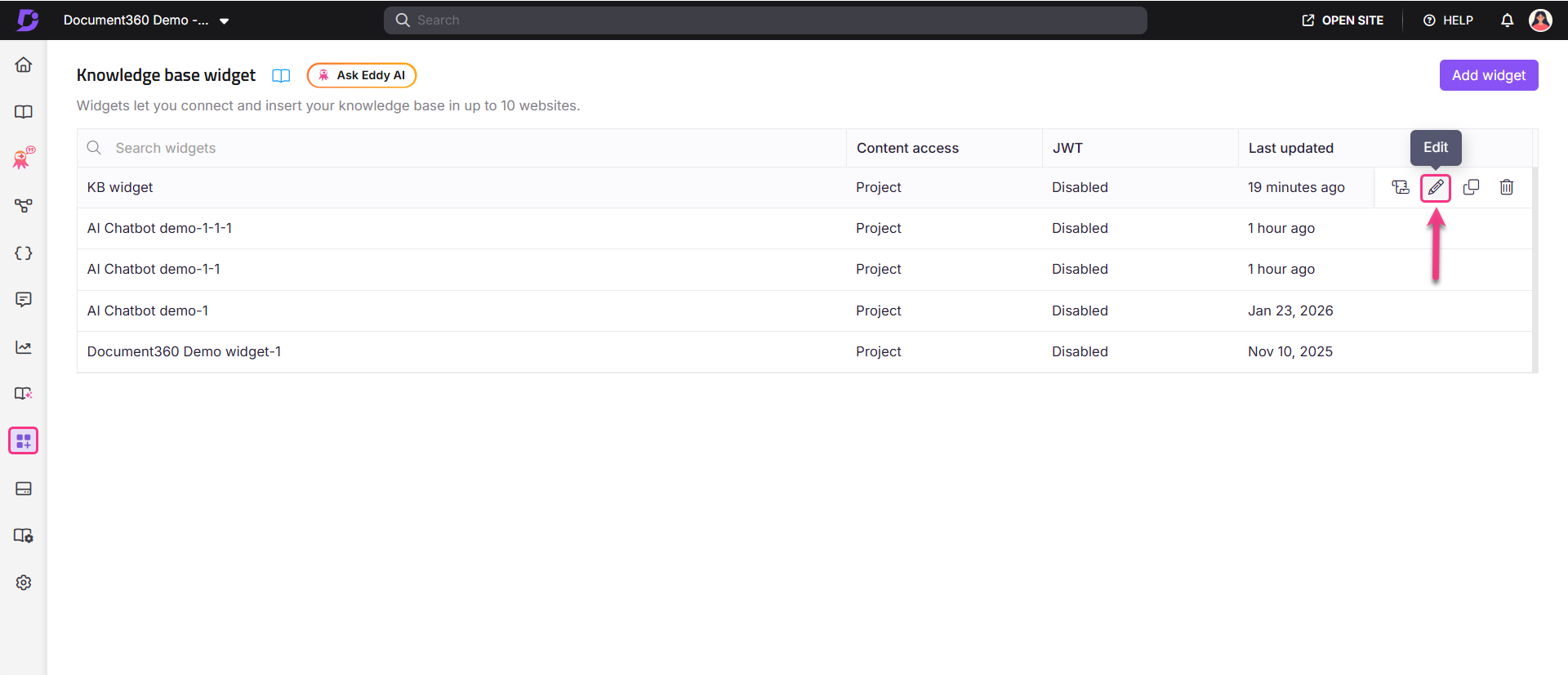Edit the KB widget with pencil icon
The height and width of the screenshot is (675, 1568).
point(1436,188)
